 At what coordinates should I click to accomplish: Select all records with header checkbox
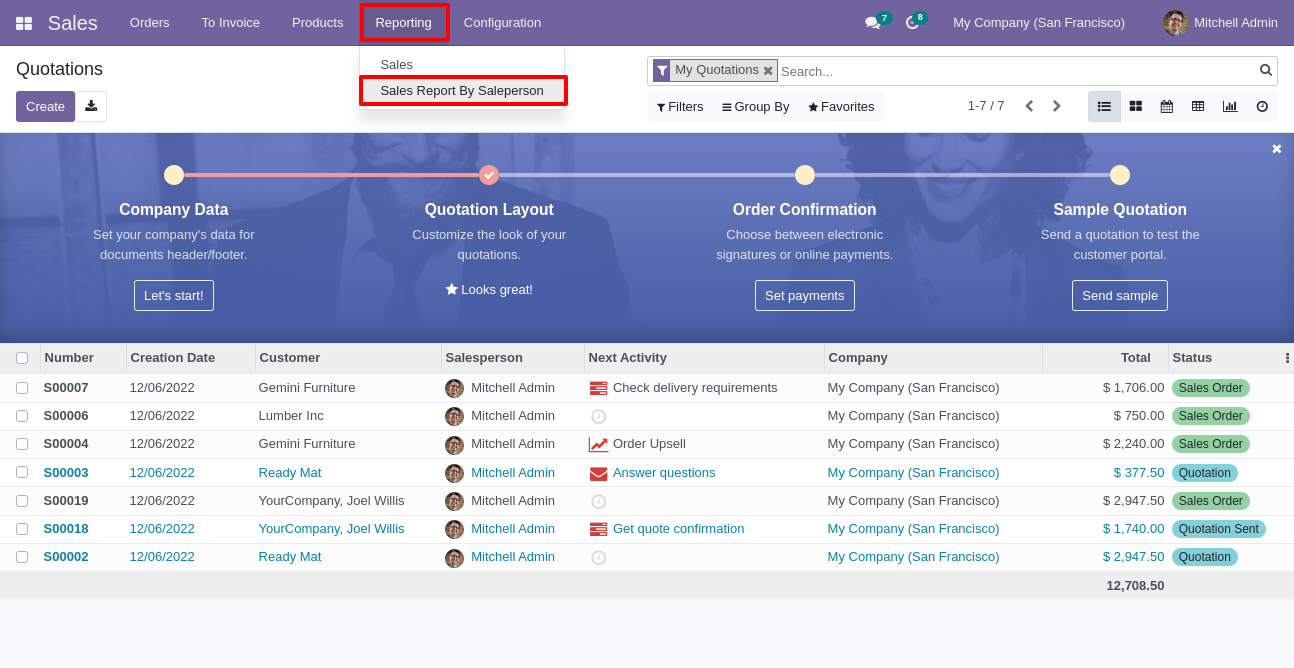click(22, 358)
